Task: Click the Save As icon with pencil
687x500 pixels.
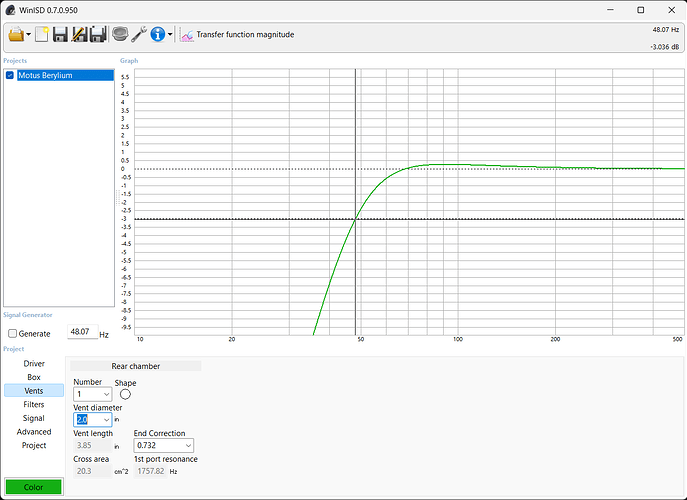Action: click(x=79, y=34)
